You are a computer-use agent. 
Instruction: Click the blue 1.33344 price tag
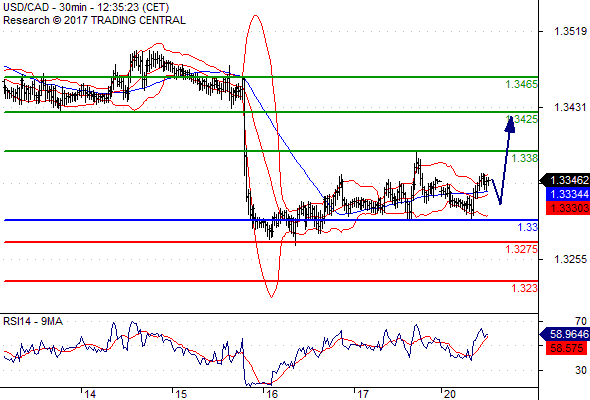pos(568,194)
